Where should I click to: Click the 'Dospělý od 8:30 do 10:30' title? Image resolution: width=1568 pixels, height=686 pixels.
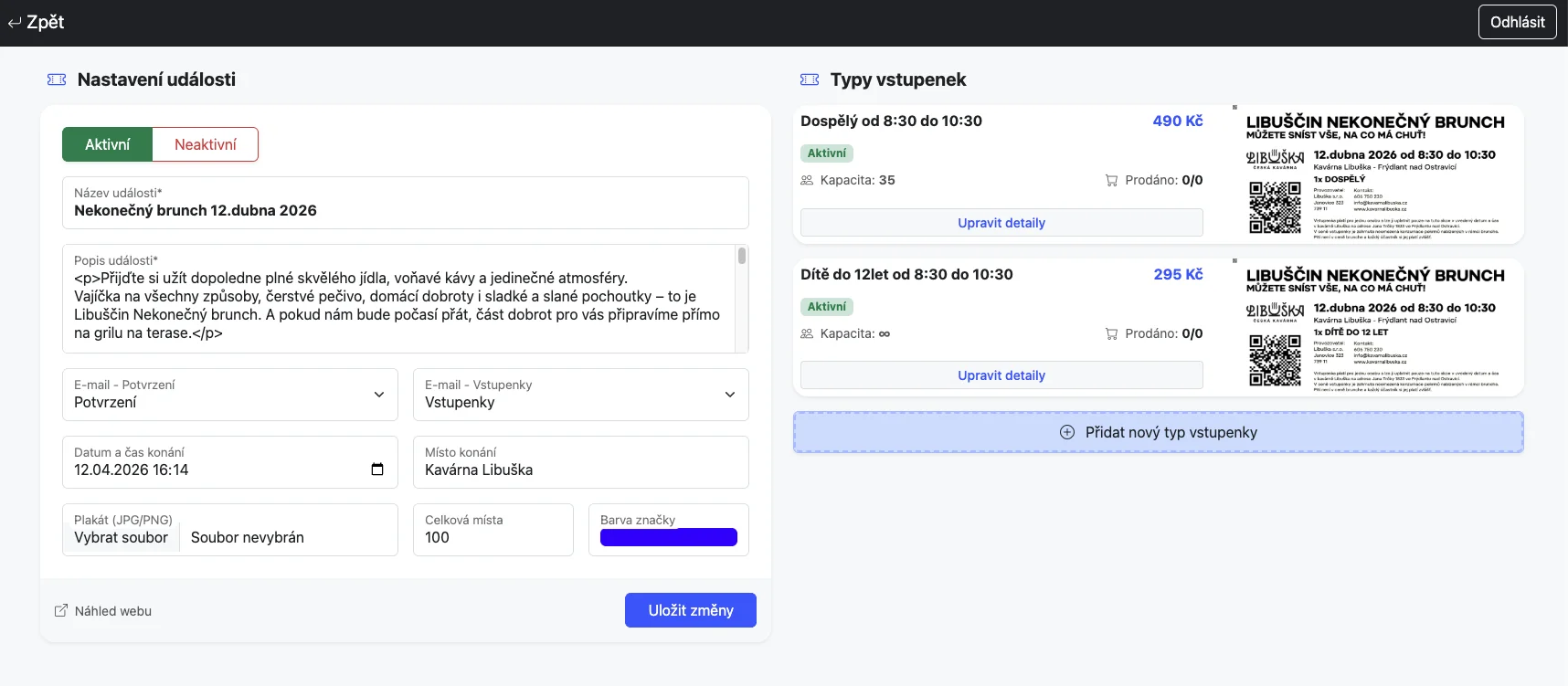tap(891, 121)
